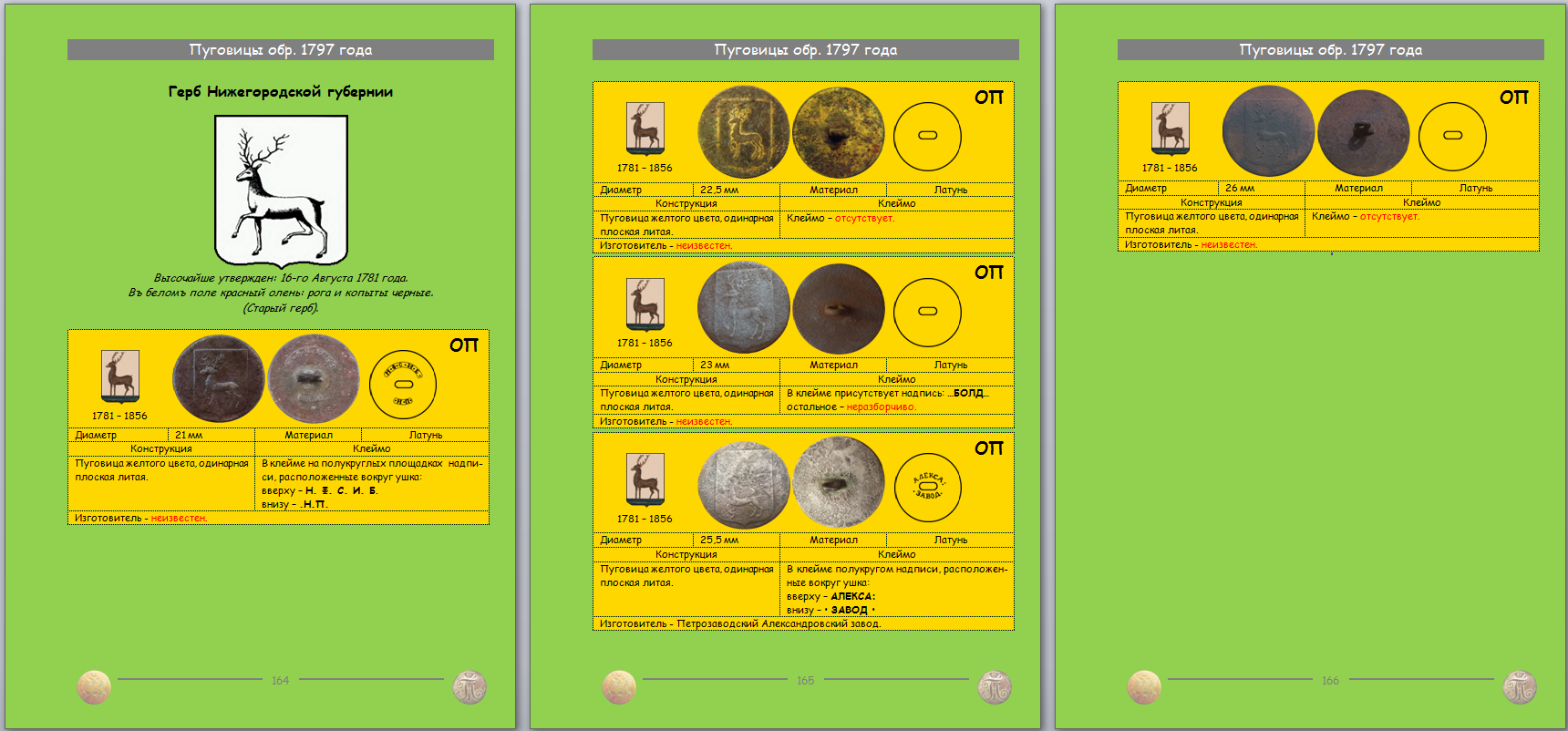Select front photo of the 26 мм button
Image resolution: width=1568 pixels, height=731 pixels.
click(x=1267, y=131)
